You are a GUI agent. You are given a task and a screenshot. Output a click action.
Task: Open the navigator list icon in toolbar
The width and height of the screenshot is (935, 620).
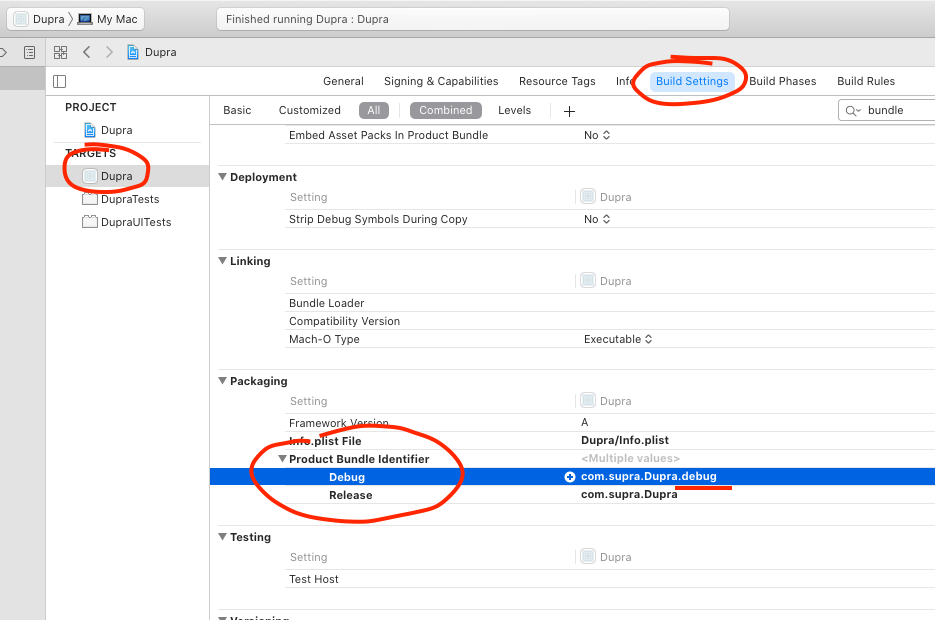29,52
